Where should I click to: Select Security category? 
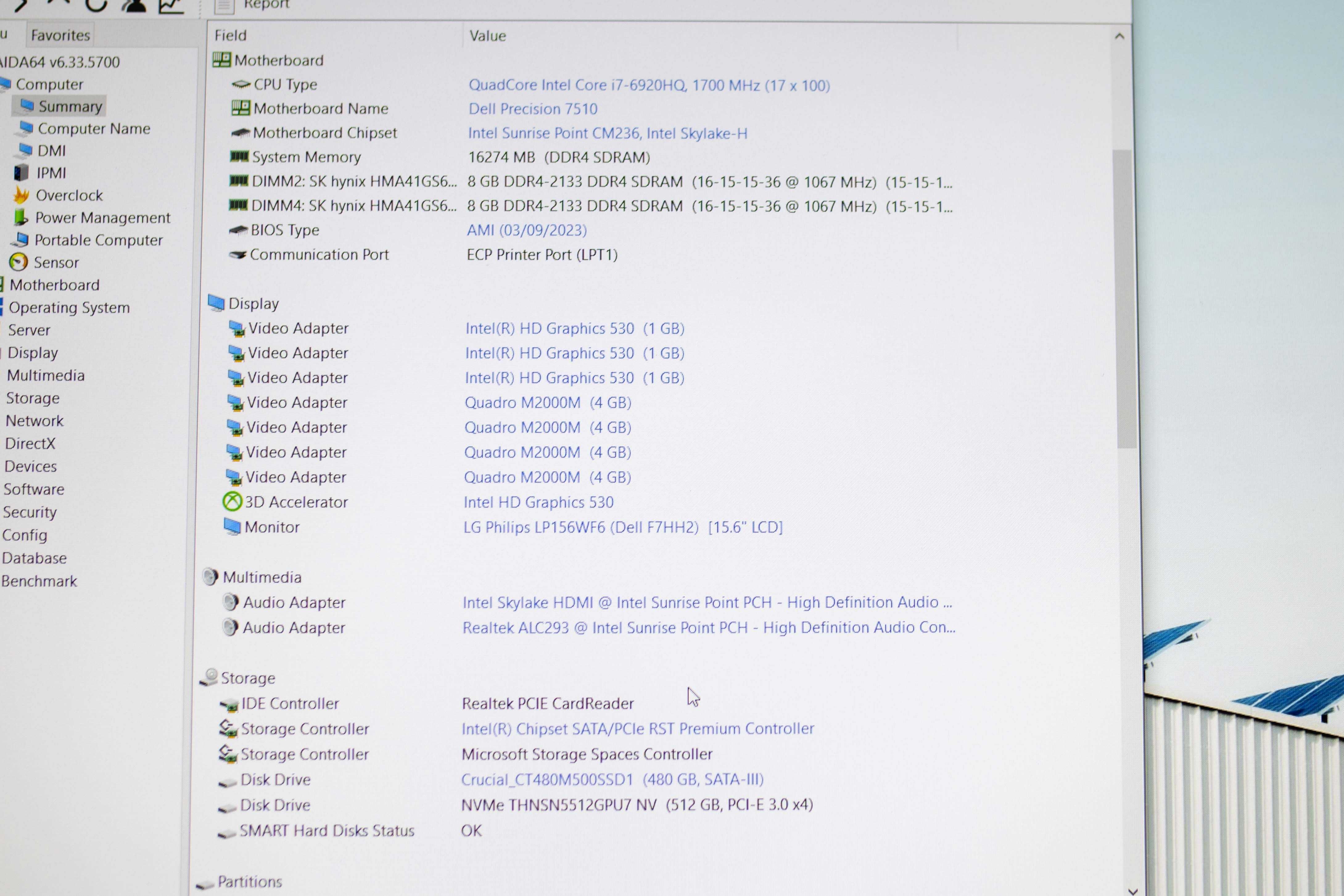pyautogui.click(x=30, y=512)
